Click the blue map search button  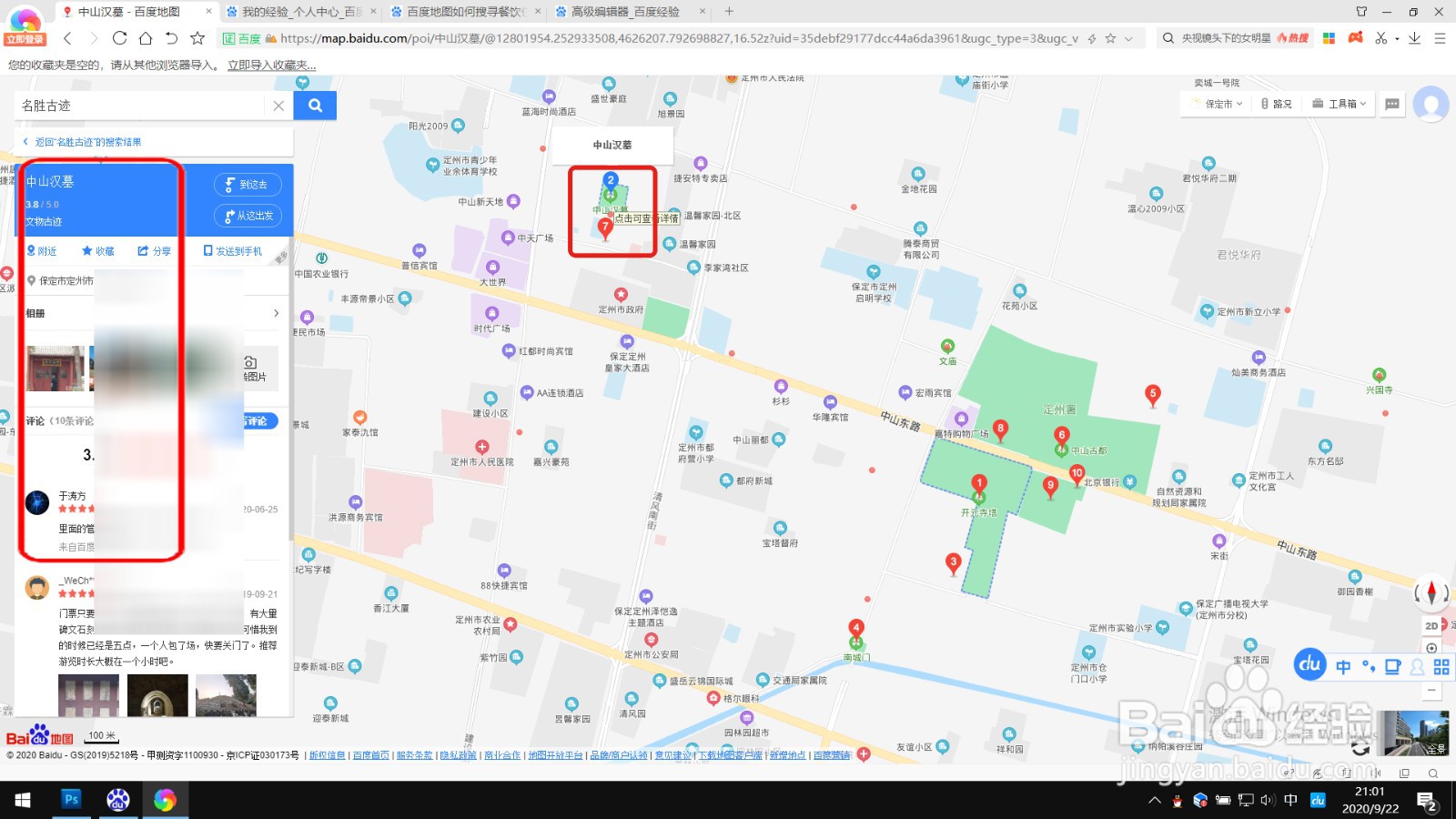315,106
